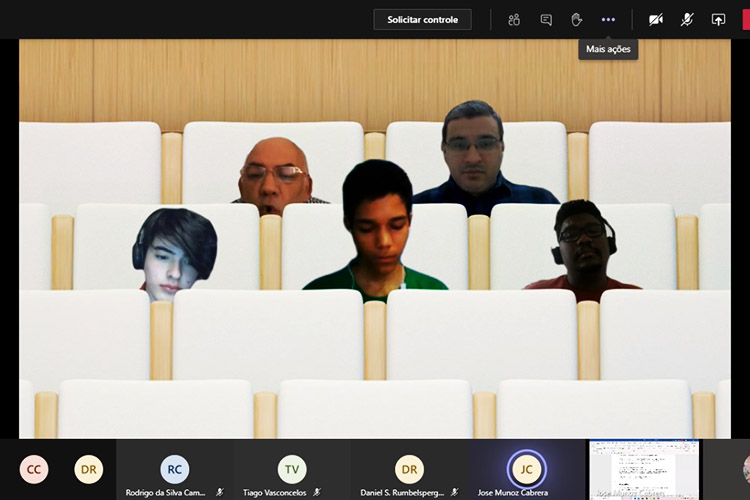
Task: Click the Mais ações tooltip label
Action: tap(608, 49)
